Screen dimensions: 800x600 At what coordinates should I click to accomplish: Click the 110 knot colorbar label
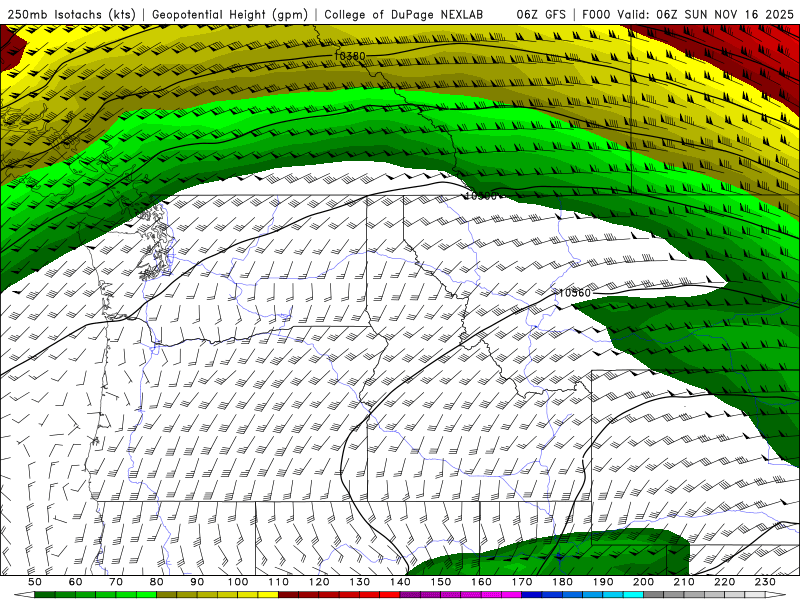[x=279, y=582]
